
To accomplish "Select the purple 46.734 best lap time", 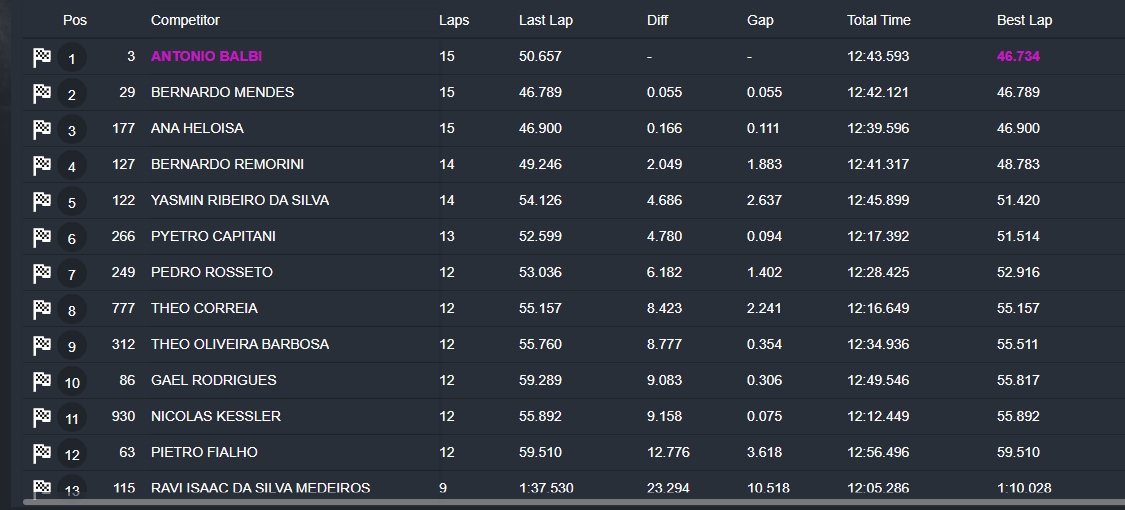I will coord(1018,56).
